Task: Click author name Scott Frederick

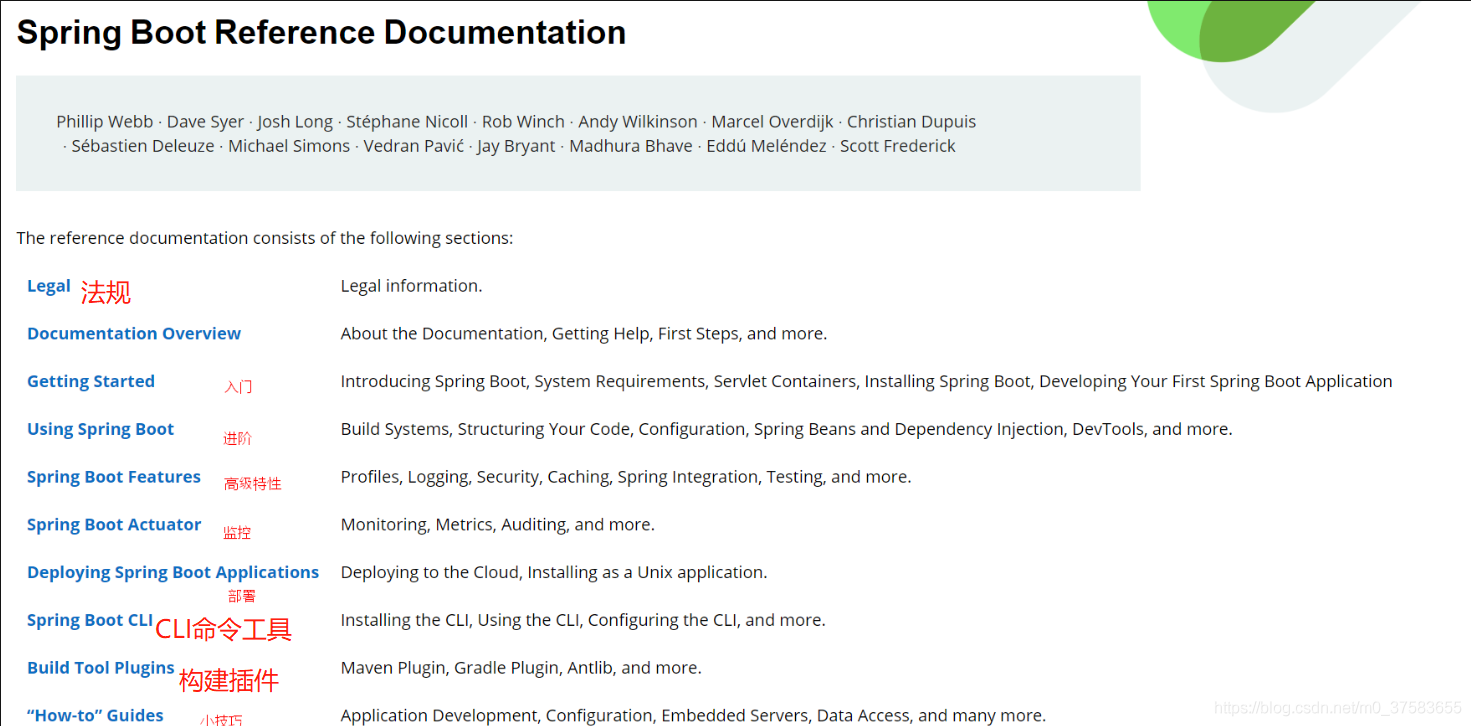Action: click(x=898, y=146)
